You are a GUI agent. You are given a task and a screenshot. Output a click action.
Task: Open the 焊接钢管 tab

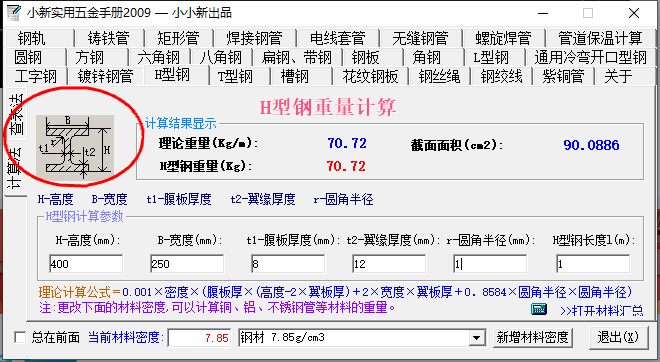coord(255,38)
